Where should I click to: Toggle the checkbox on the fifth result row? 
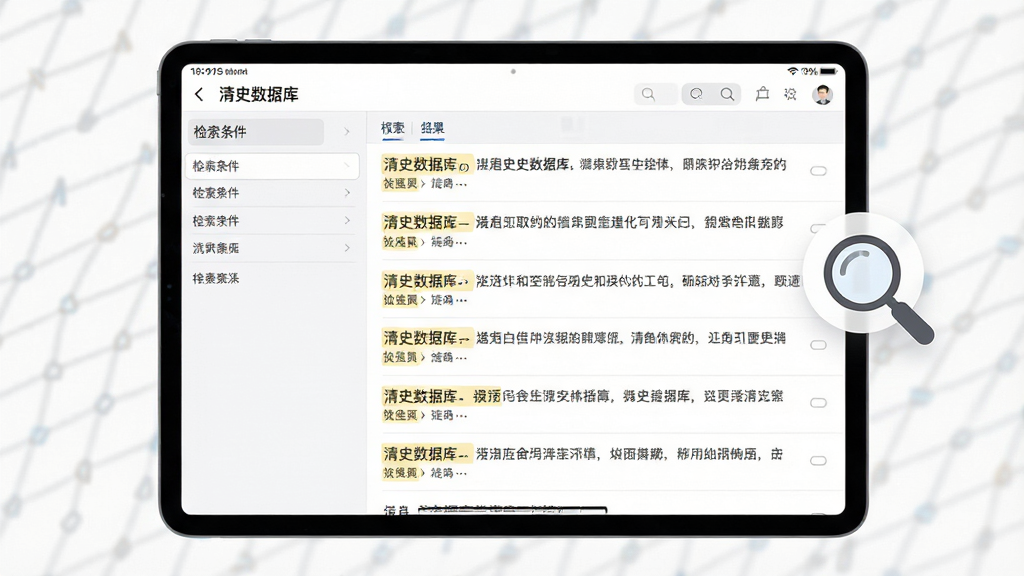click(x=818, y=403)
